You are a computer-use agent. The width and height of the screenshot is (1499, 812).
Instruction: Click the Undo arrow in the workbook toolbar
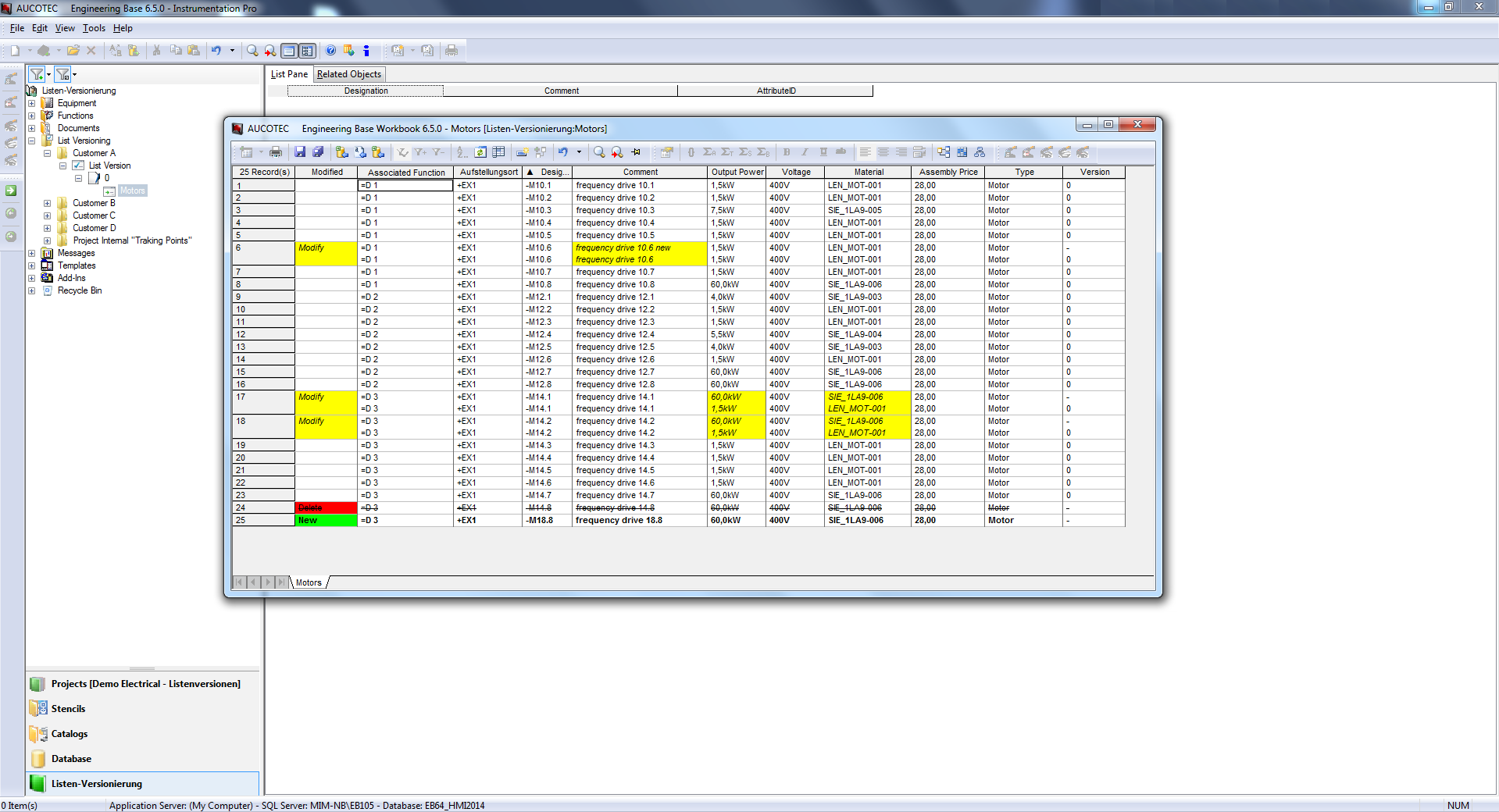562,152
